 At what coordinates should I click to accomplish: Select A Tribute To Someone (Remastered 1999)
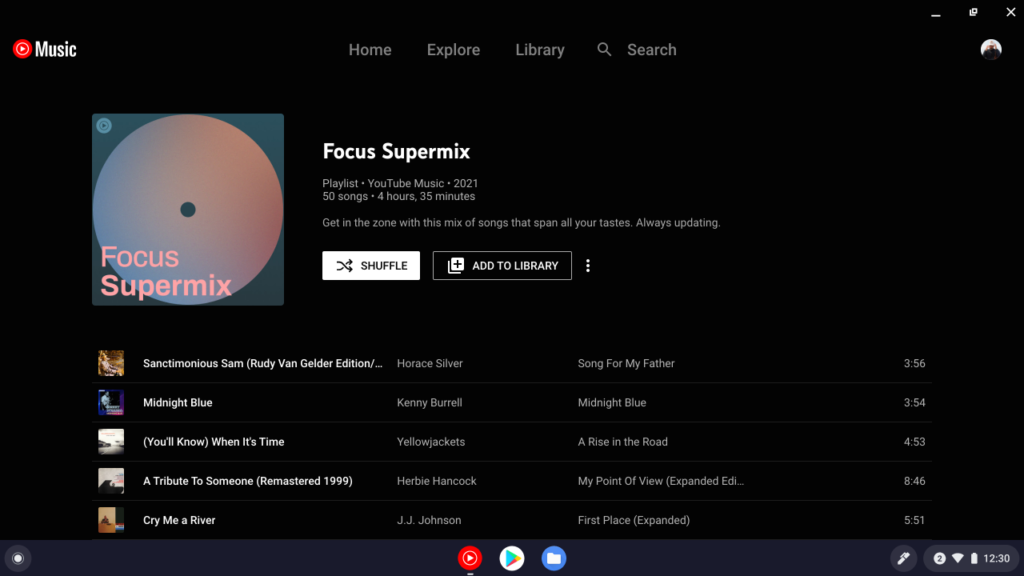point(248,481)
